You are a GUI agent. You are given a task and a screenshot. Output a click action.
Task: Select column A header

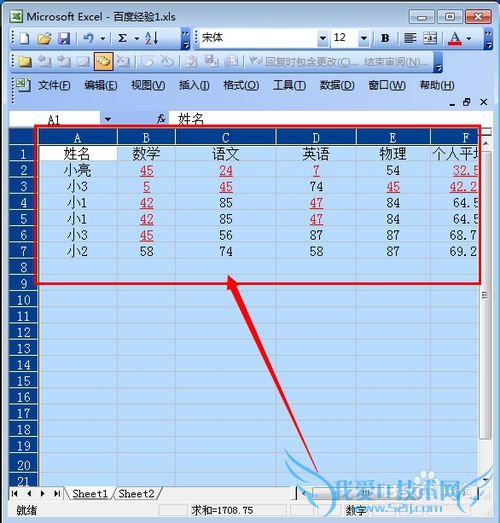(x=78, y=137)
